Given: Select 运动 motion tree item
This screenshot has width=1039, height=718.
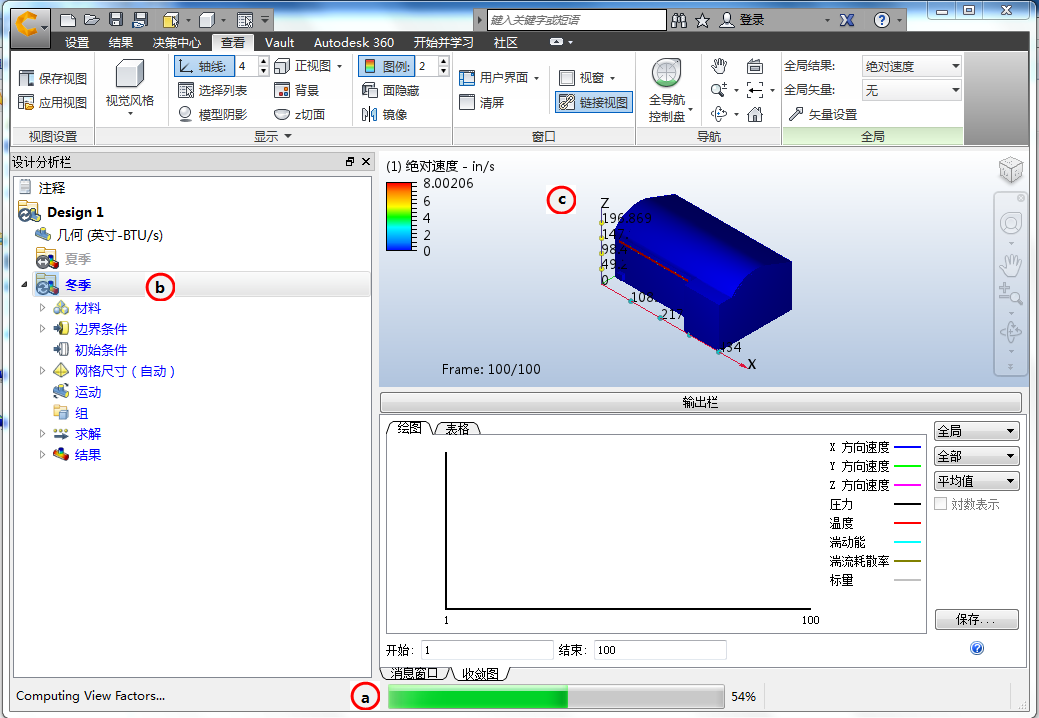Looking at the screenshot, I should pos(87,392).
